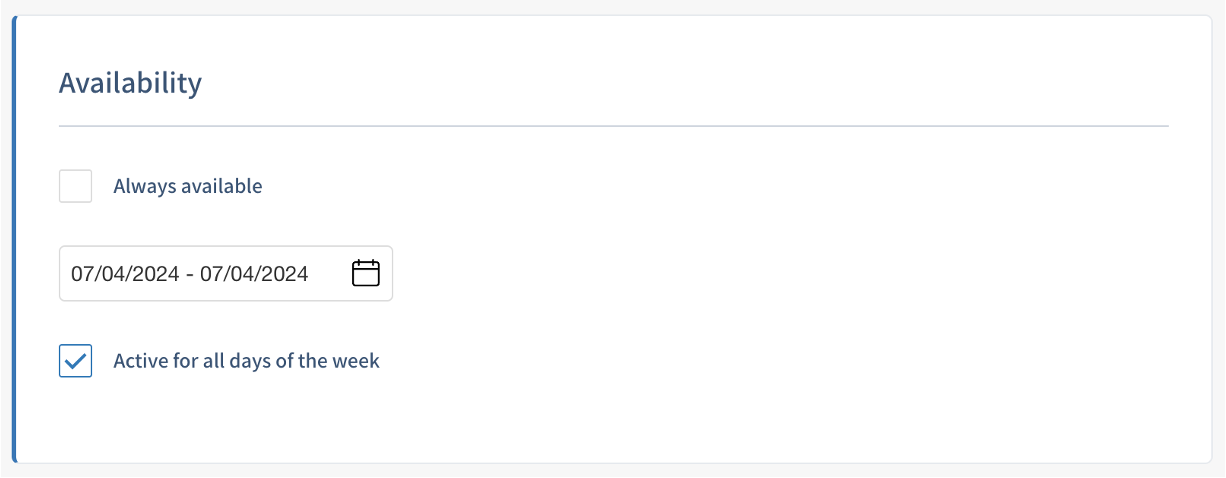Disable the all days of the week option
Screen dimensions: 1226x478
76,361
